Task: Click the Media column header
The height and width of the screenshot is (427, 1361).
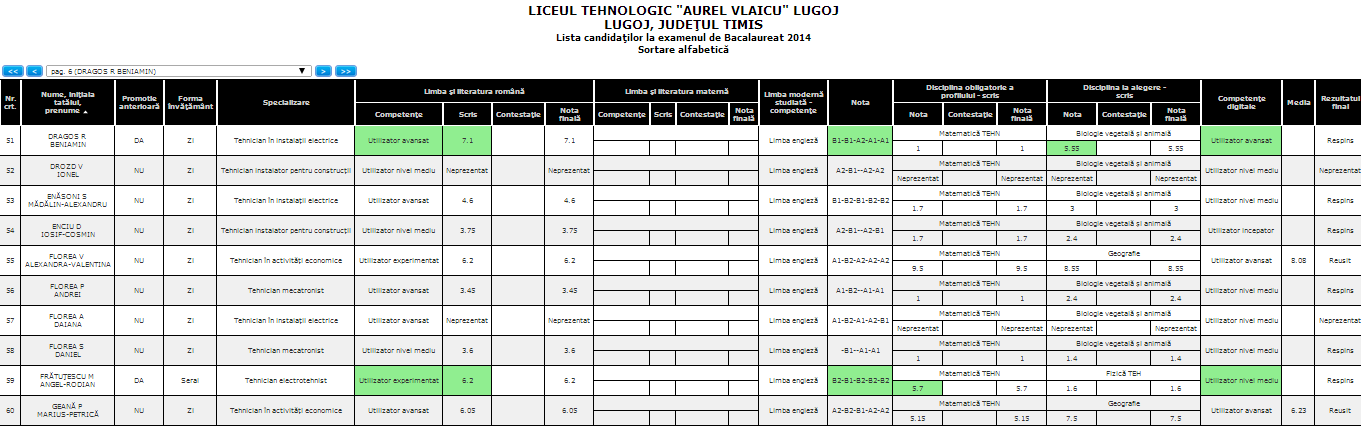Action: (1298, 102)
